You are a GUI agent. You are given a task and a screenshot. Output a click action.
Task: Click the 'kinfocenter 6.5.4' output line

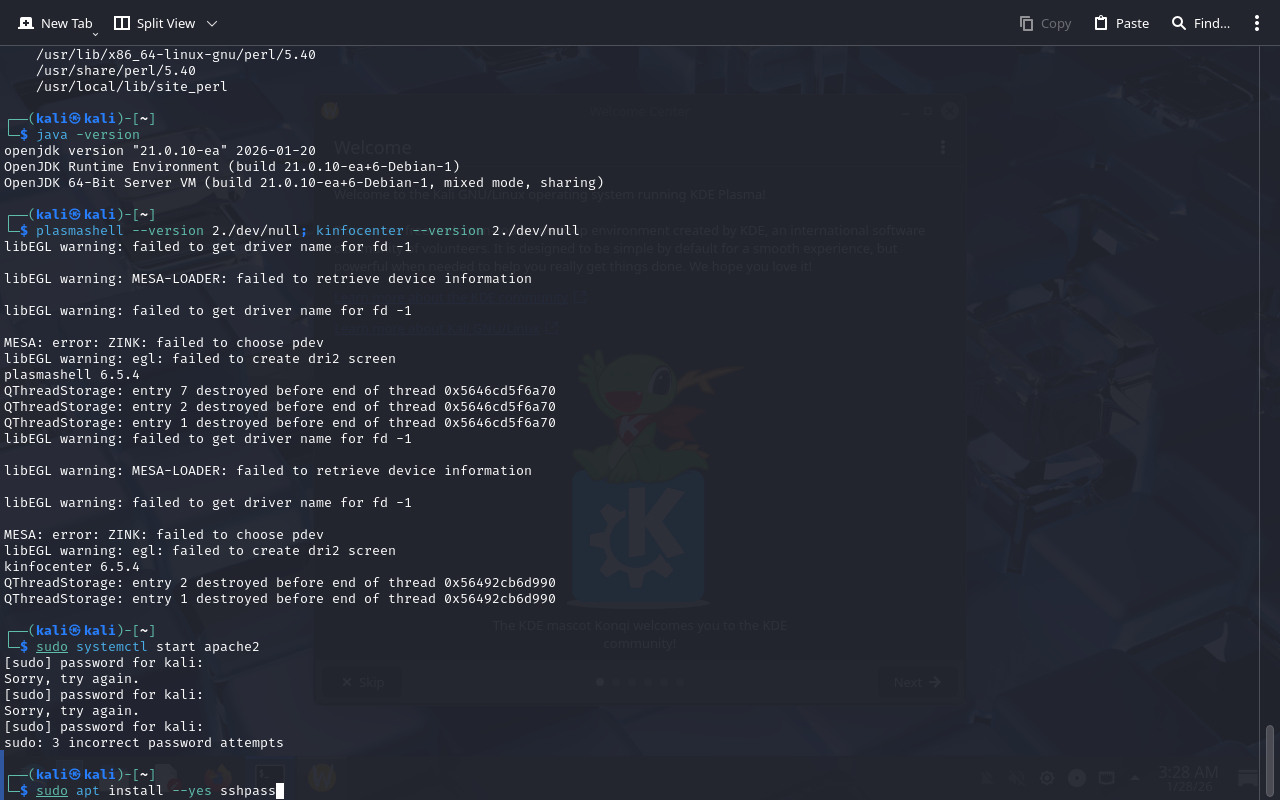72,567
